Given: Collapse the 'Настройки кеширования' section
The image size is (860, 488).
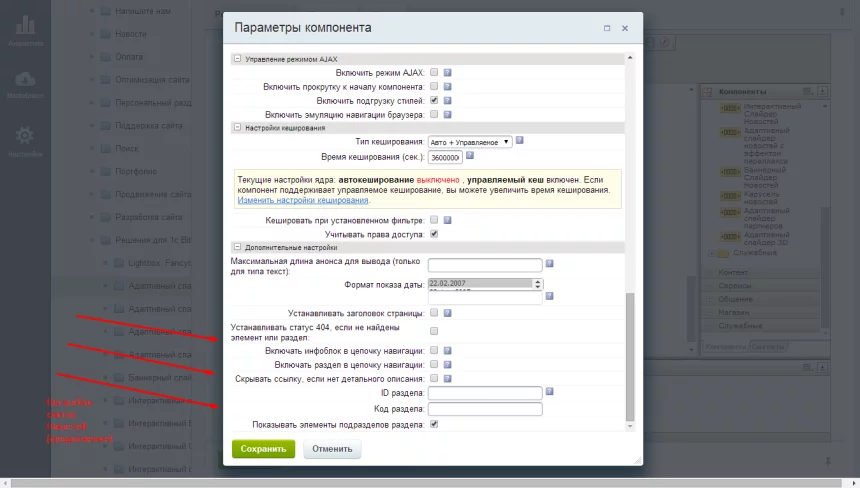Looking at the screenshot, I should click(237, 128).
